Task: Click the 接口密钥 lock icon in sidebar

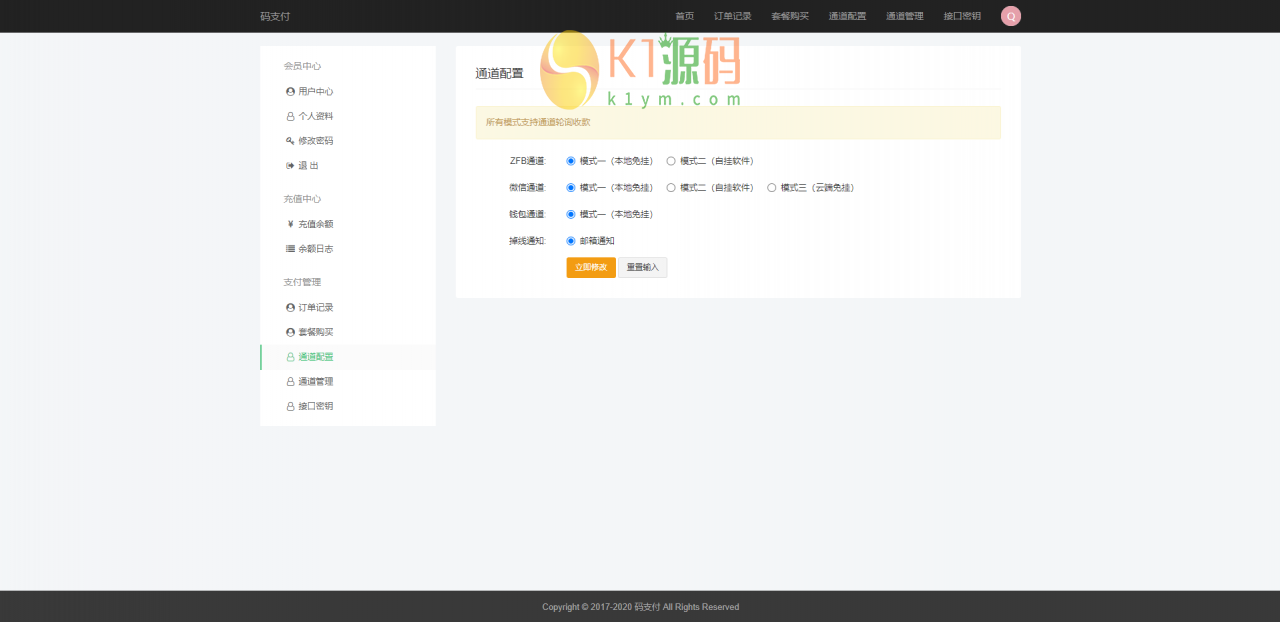Action: point(289,406)
